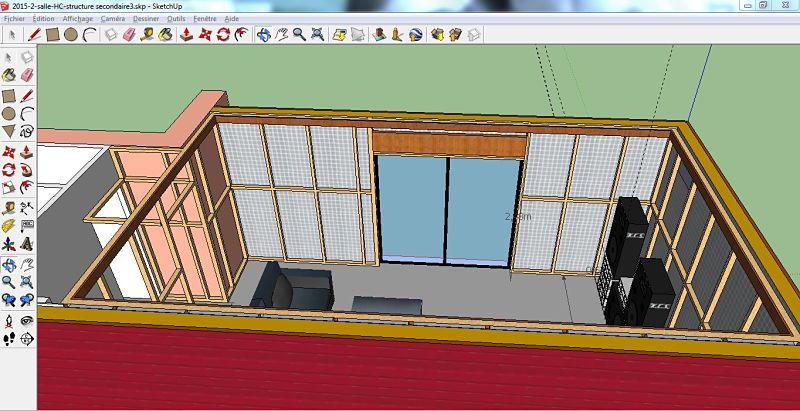Image resolution: width=800 pixels, height=411 pixels.
Task: Select the Section Plane tool
Action: [27, 339]
